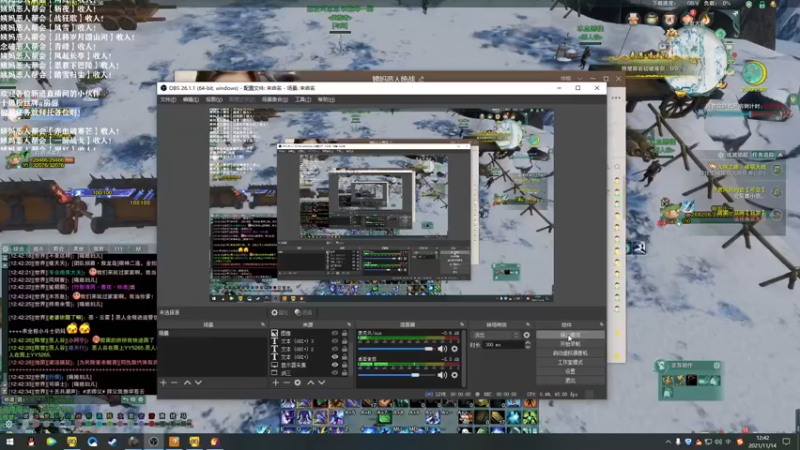800x450 pixels.
Task: Open the three-dots button in window behind OBS
Action: pos(616,97)
